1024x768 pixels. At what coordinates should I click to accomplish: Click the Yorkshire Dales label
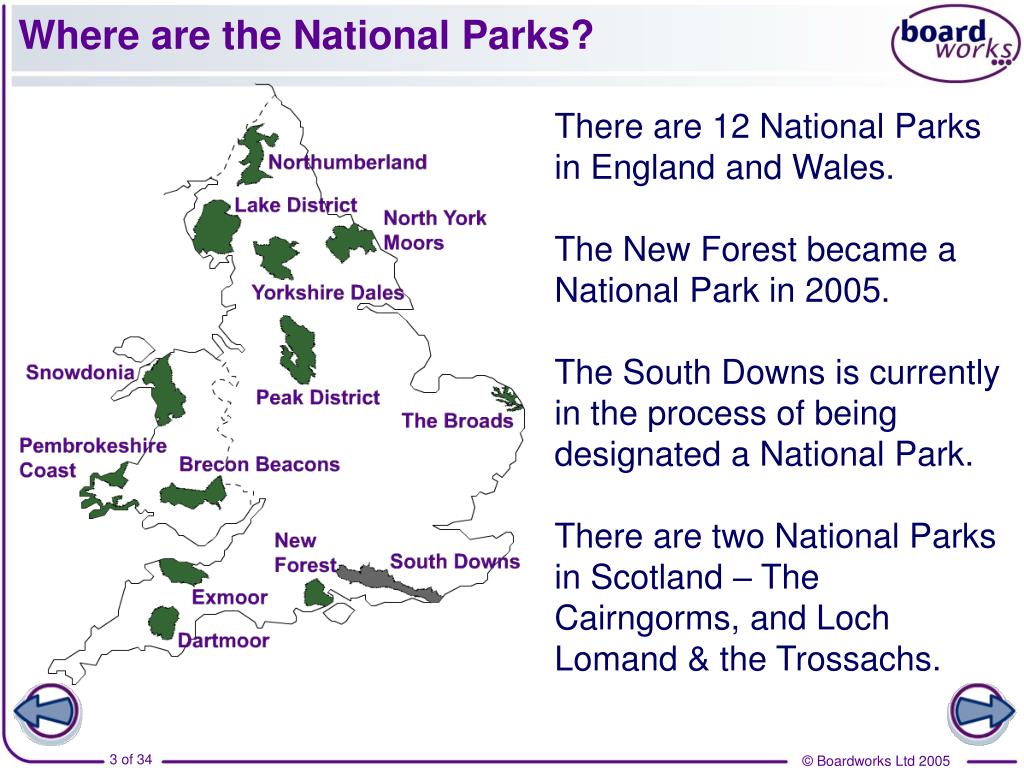pos(328,292)
